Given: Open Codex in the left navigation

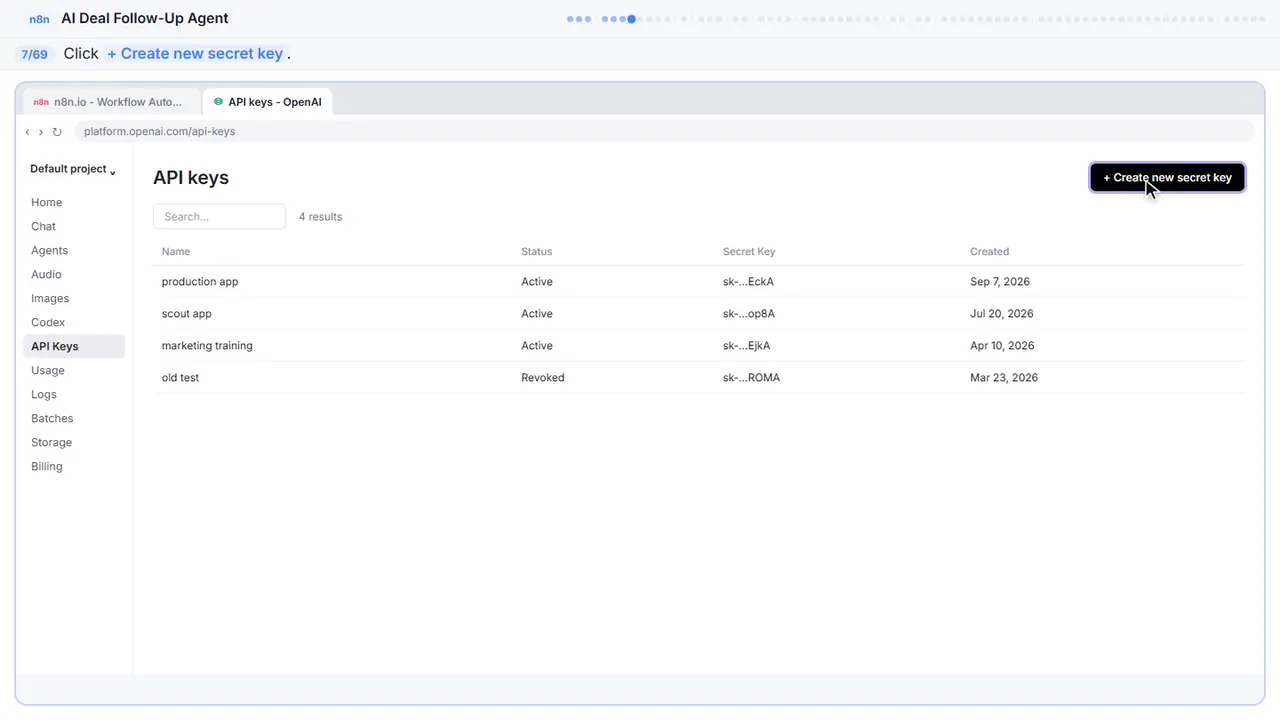Looking at the screenshot, I should pos(48,323).
